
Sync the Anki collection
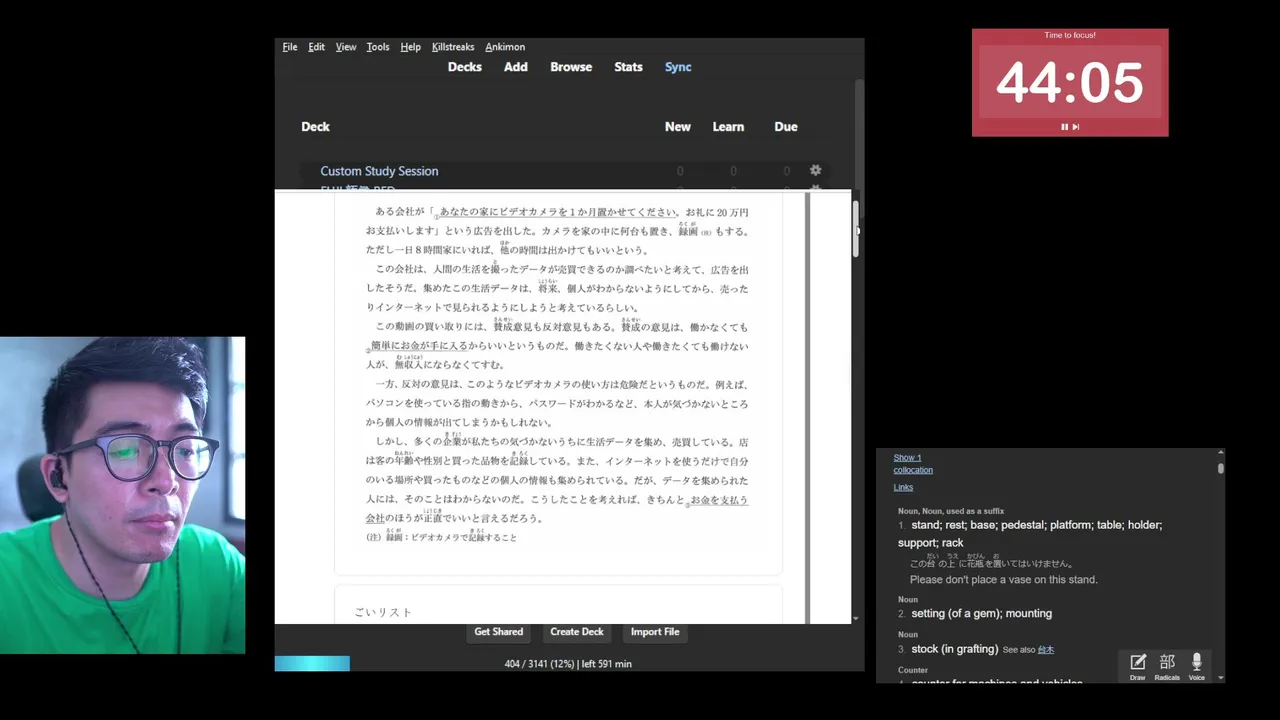pos(678,67)
